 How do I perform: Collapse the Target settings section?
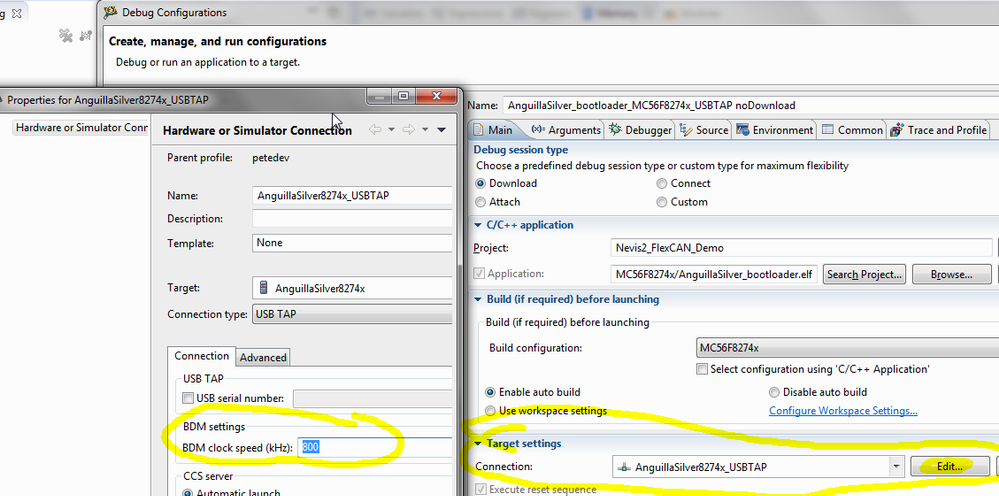(x=477, y=444)
